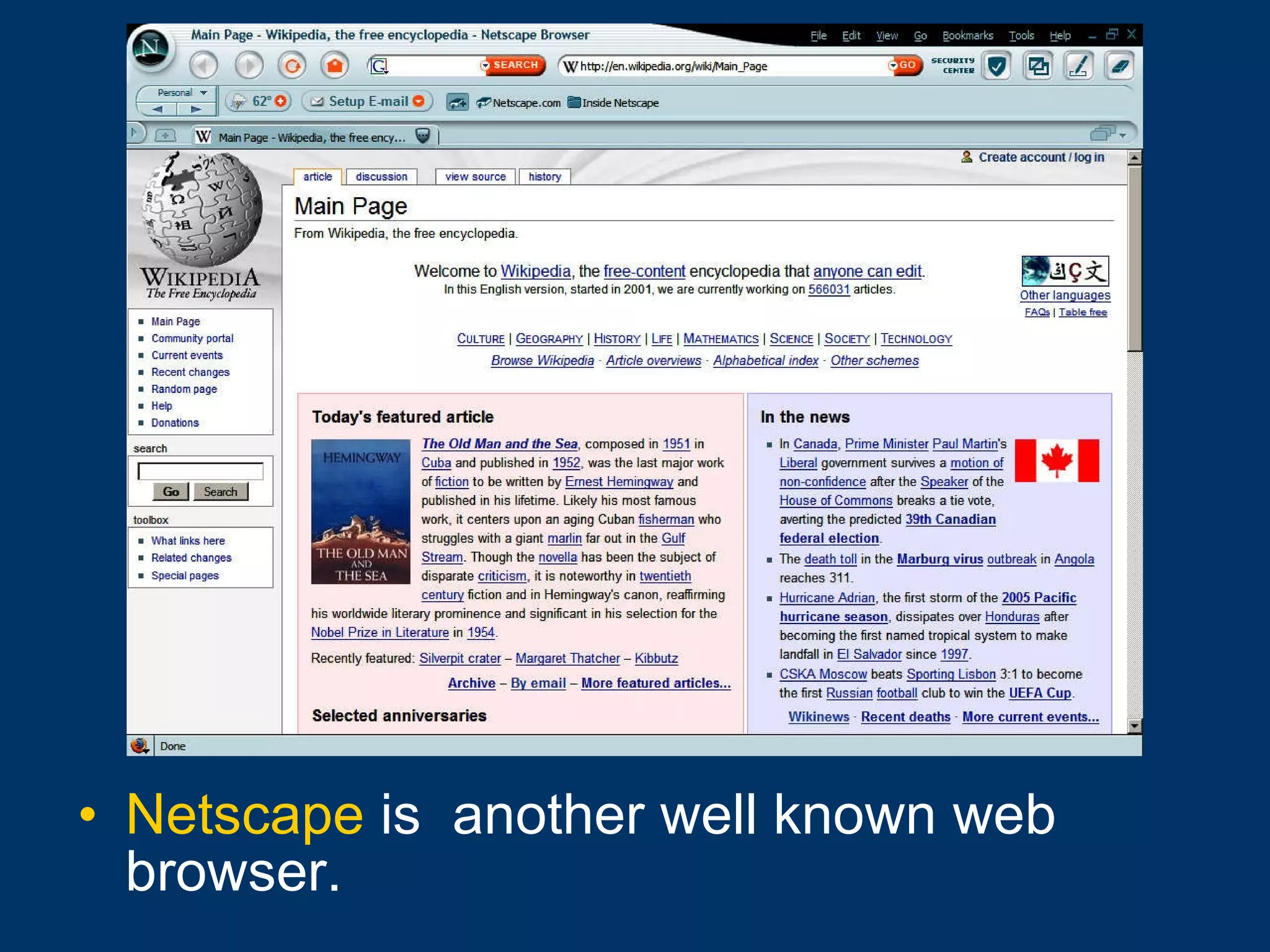
Task: Click the 566031 articles count link
Action: click(828, 289)
